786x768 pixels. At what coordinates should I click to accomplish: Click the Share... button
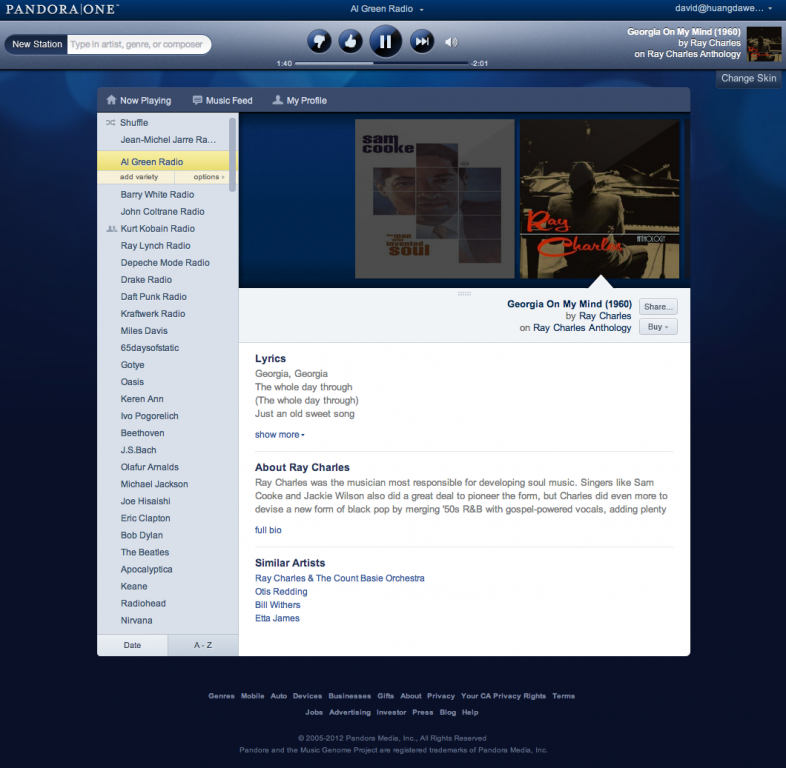[658, 307]
